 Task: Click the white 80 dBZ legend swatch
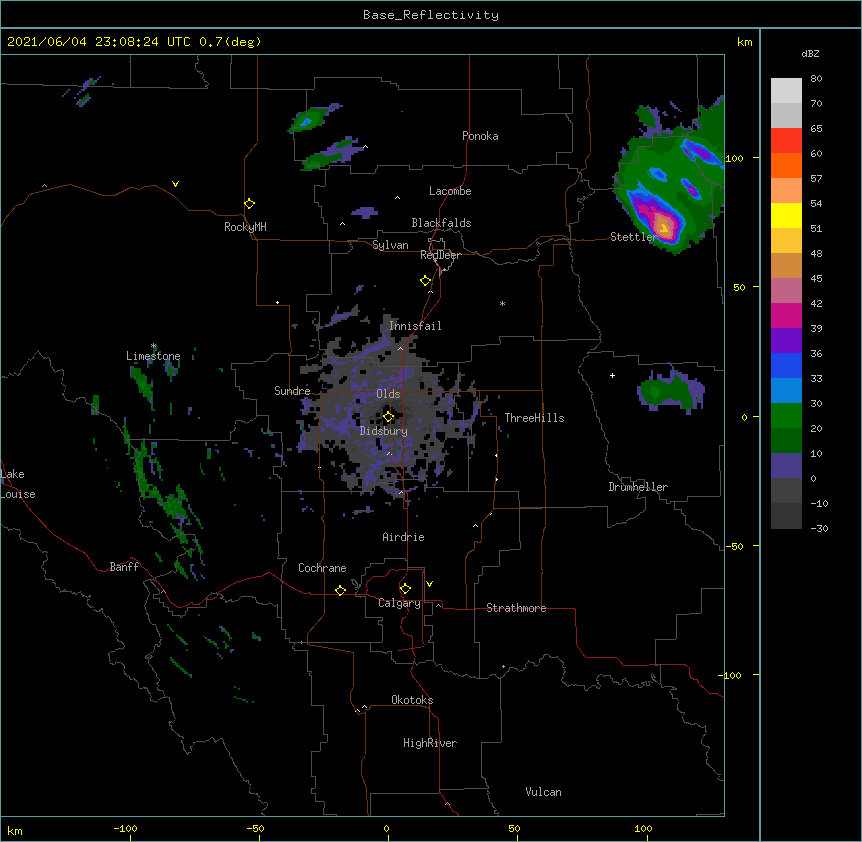786,91
